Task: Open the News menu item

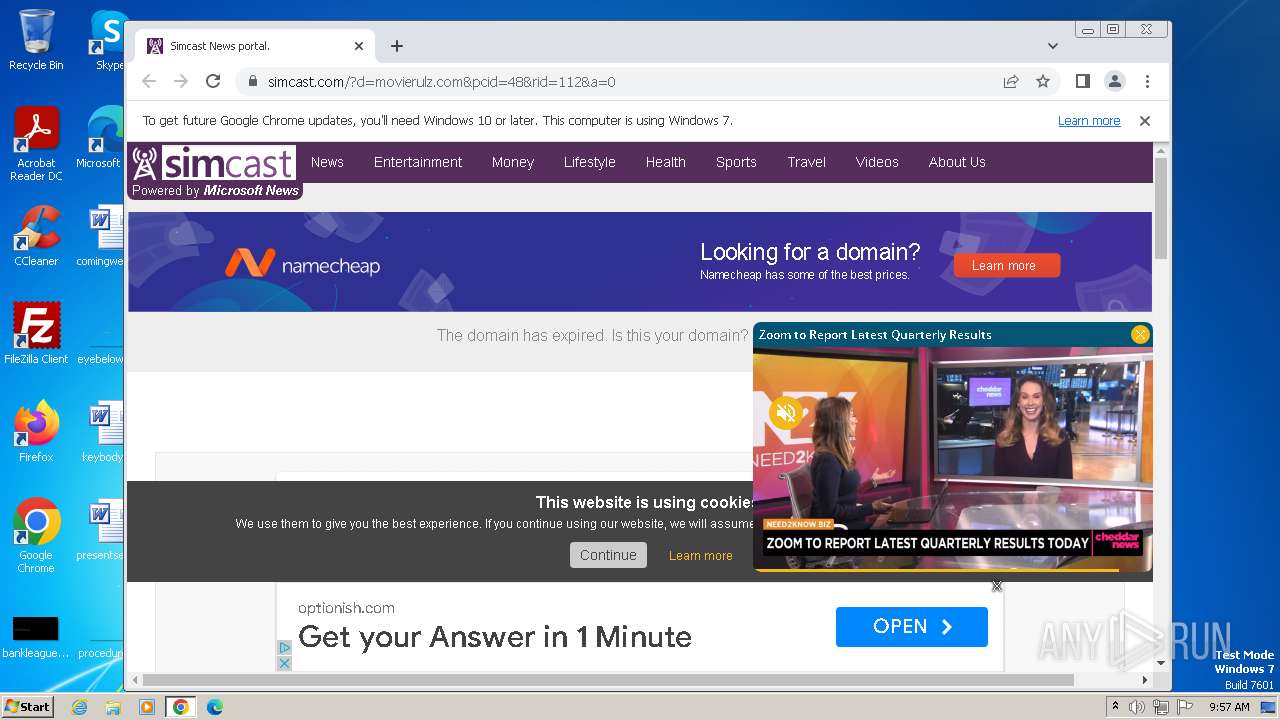Action: pos(327,162)
